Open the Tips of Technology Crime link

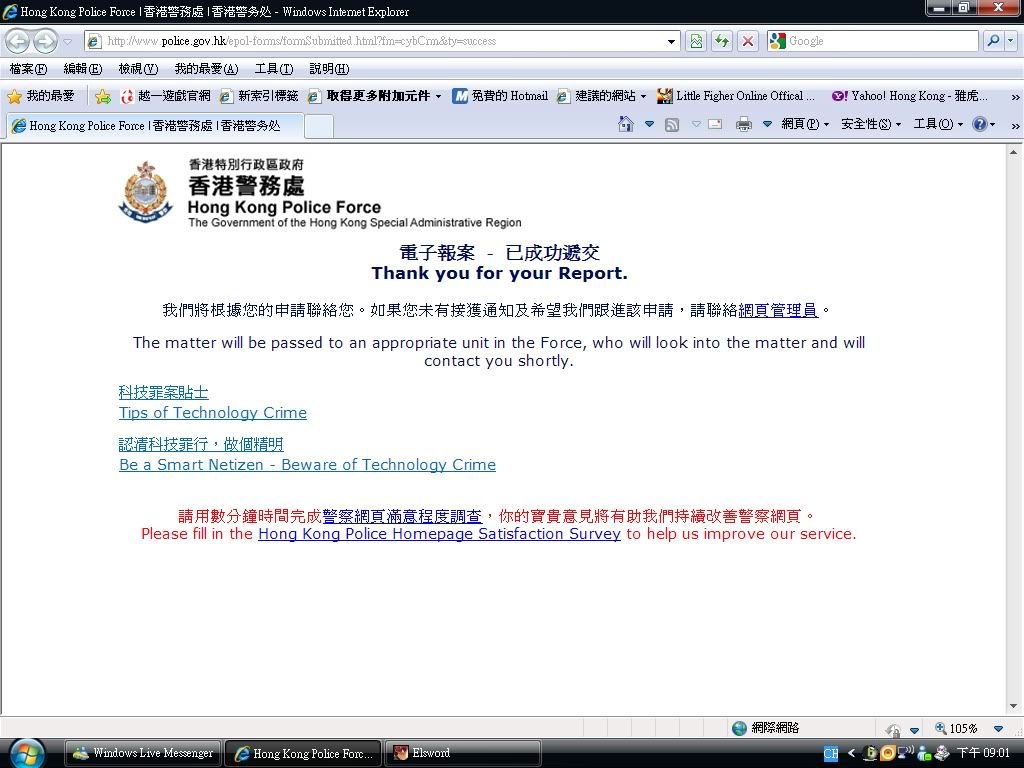[212, 413]
